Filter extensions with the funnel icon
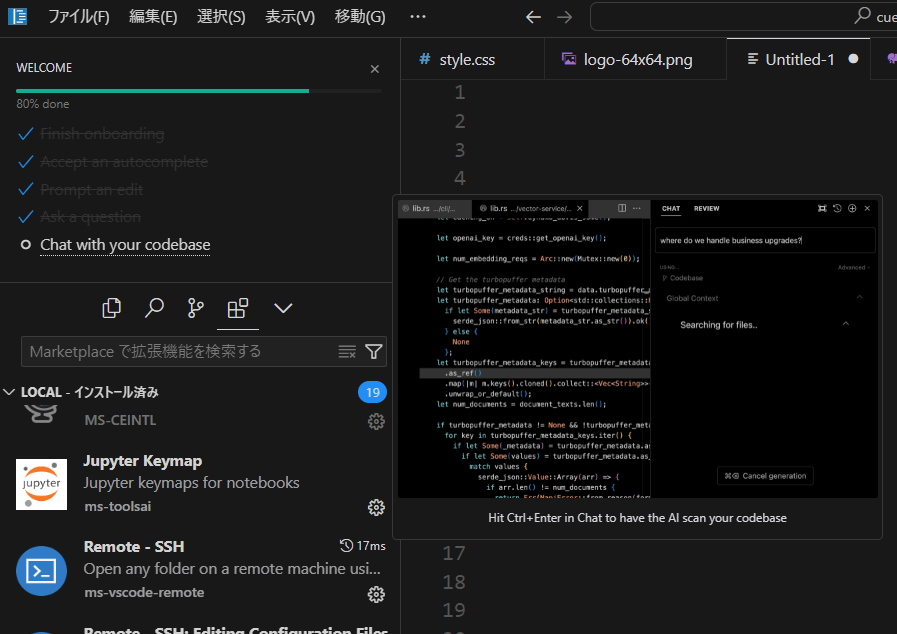Viewport: 897px width, 634px height. [374, 351]
